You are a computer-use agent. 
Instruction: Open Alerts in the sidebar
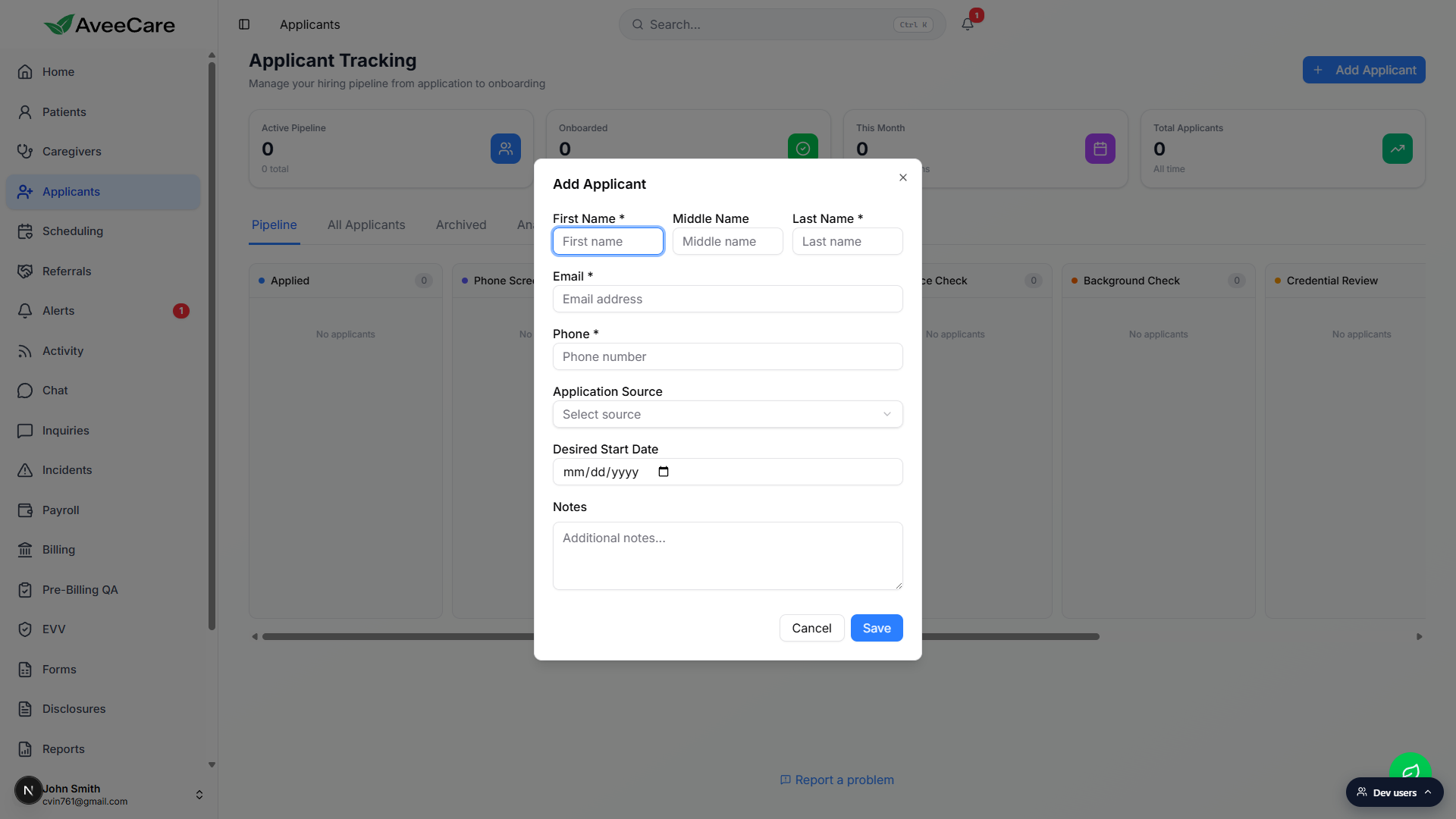102,311
